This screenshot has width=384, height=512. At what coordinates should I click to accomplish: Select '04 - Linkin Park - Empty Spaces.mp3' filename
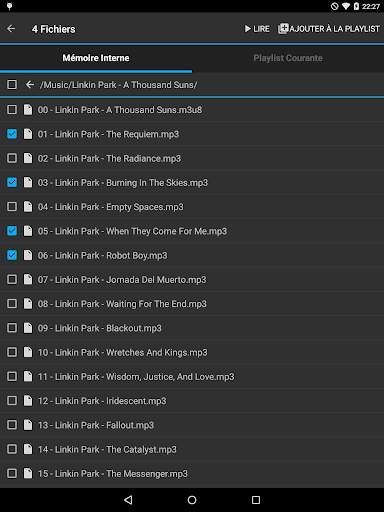pos(111,207)
